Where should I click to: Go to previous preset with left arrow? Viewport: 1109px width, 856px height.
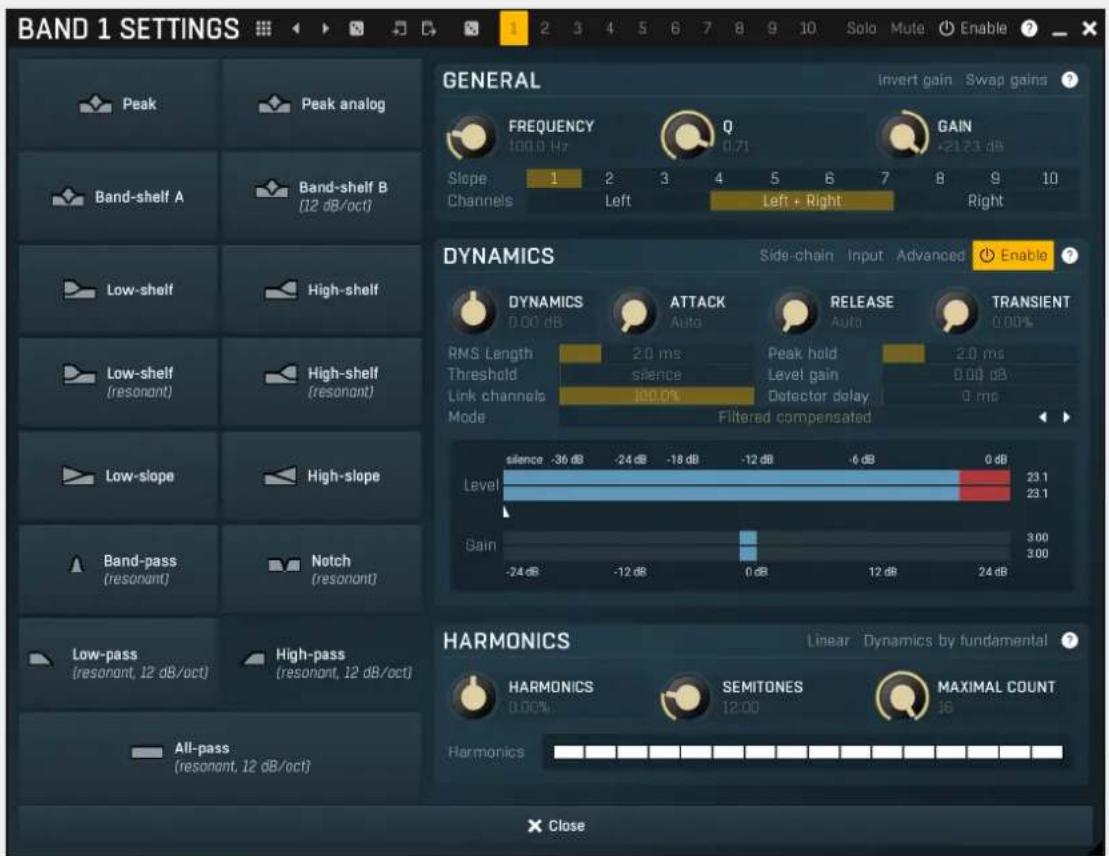[296, 28]
